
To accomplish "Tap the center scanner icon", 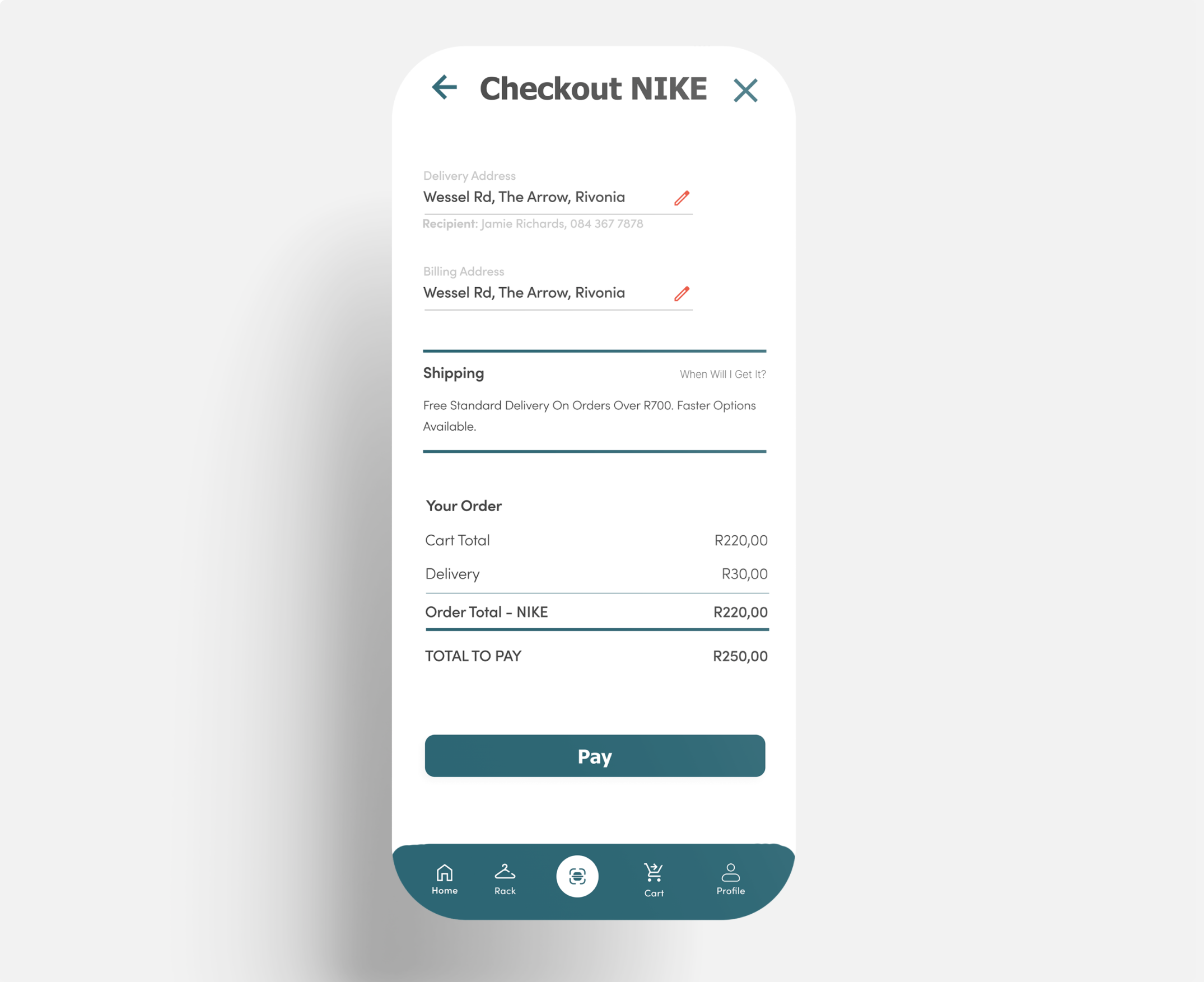I will point(577,875).
